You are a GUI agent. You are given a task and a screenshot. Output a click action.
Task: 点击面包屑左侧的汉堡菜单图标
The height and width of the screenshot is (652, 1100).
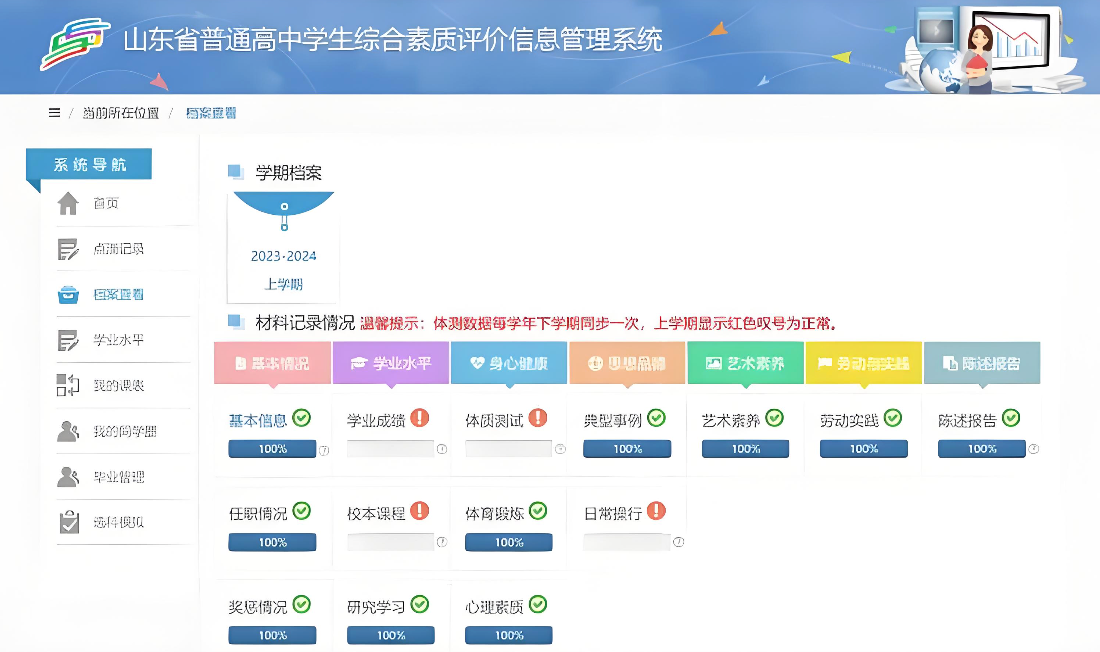click(54, 112)
